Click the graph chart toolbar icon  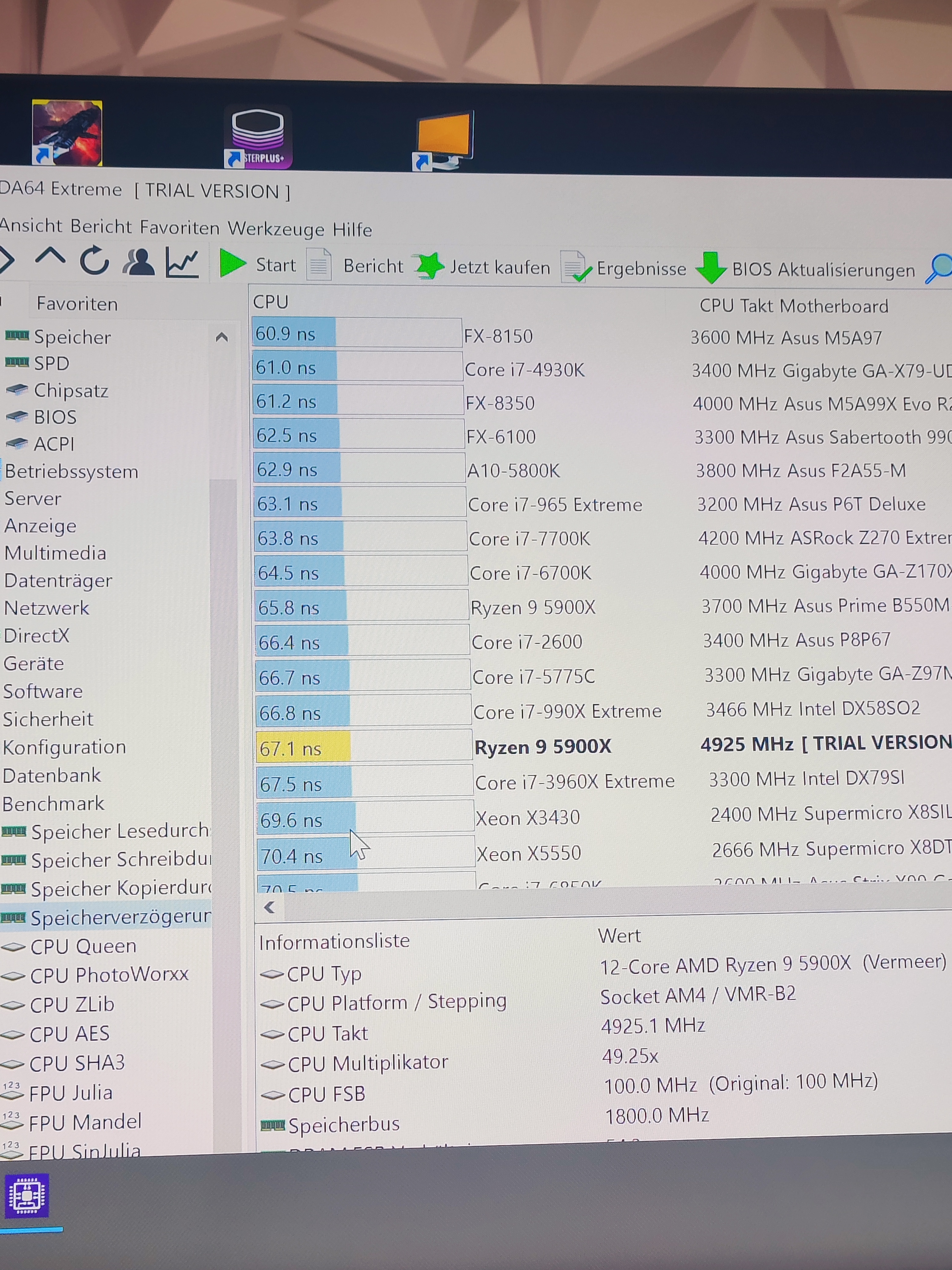point(182,263)
